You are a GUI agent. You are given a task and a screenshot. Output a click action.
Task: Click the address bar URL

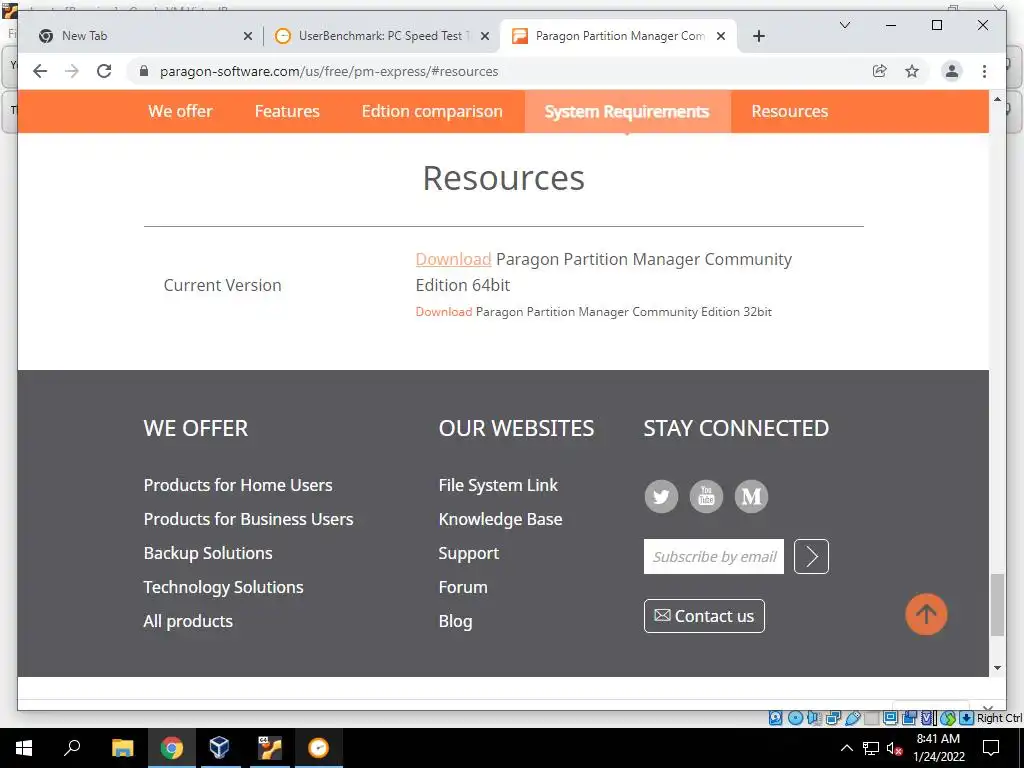pos(329,71)
